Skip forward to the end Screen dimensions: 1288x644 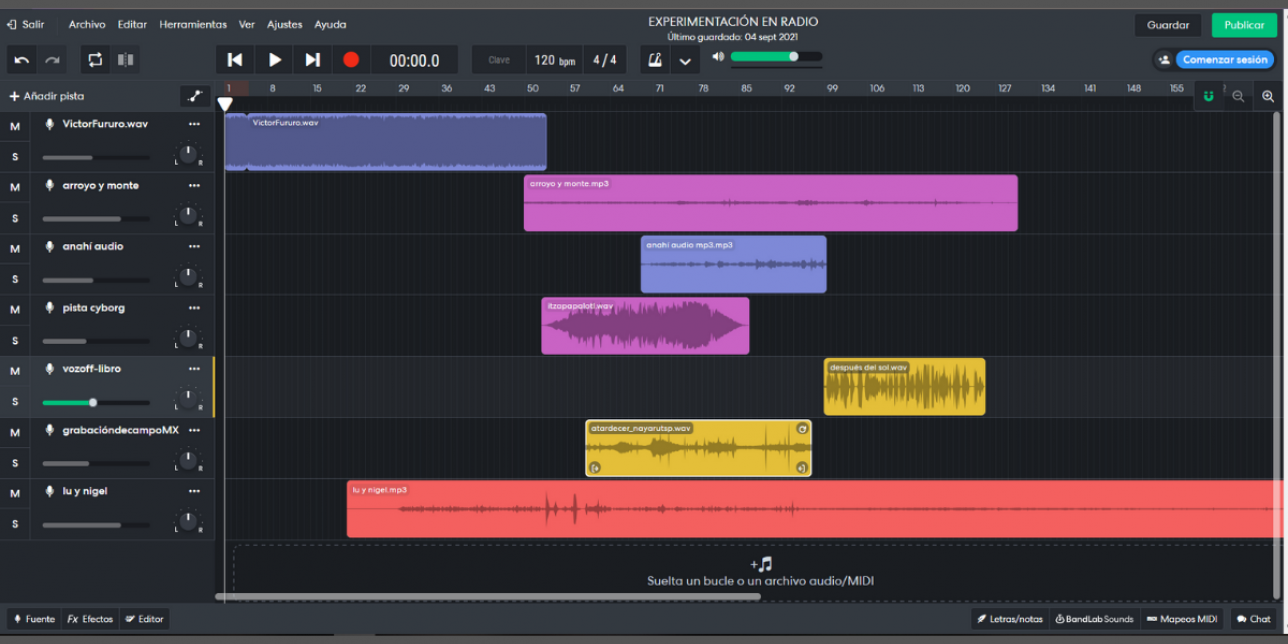(312, 60)
